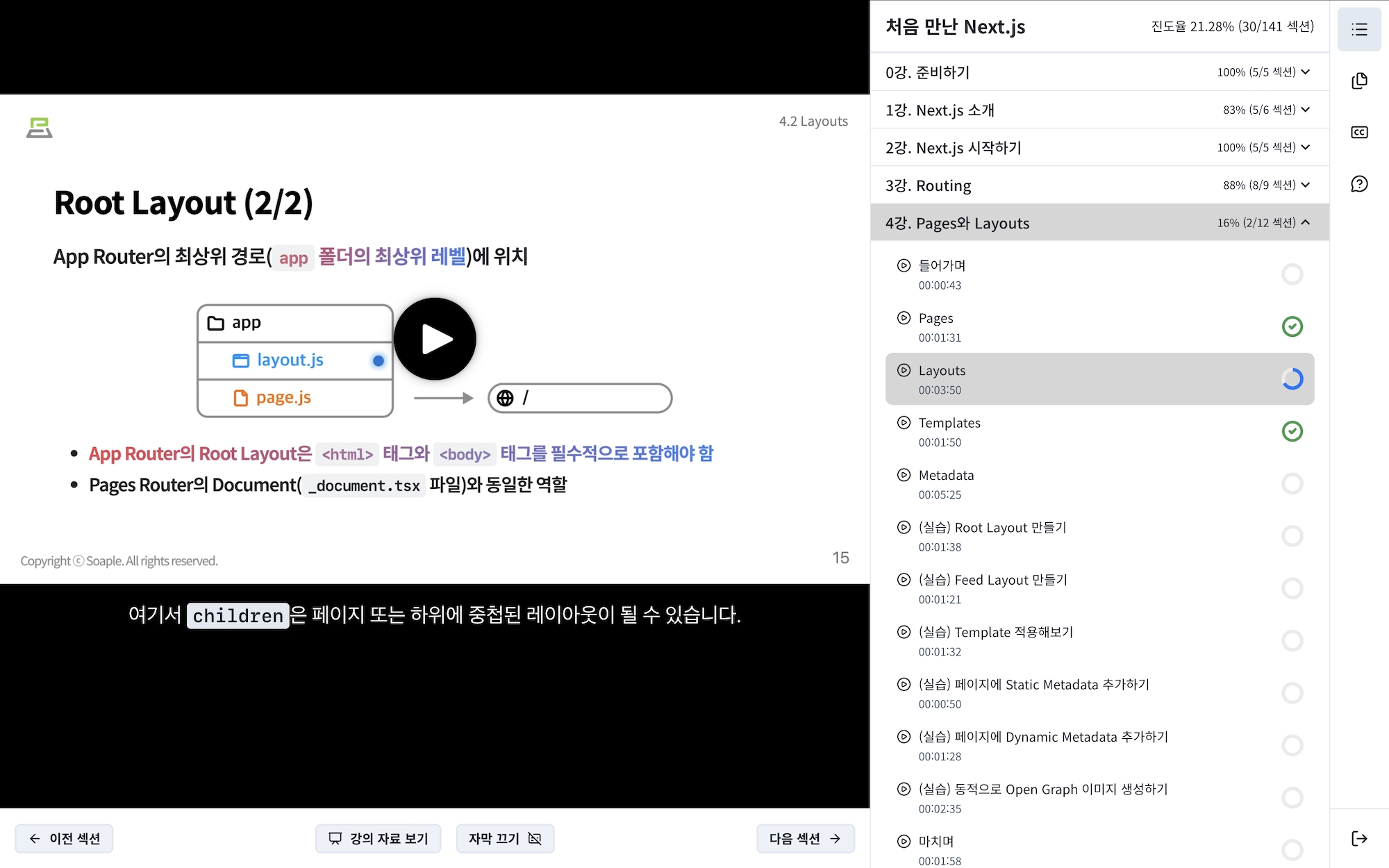Click the Layouts lesson progress spinner

tap(1292, 379)
